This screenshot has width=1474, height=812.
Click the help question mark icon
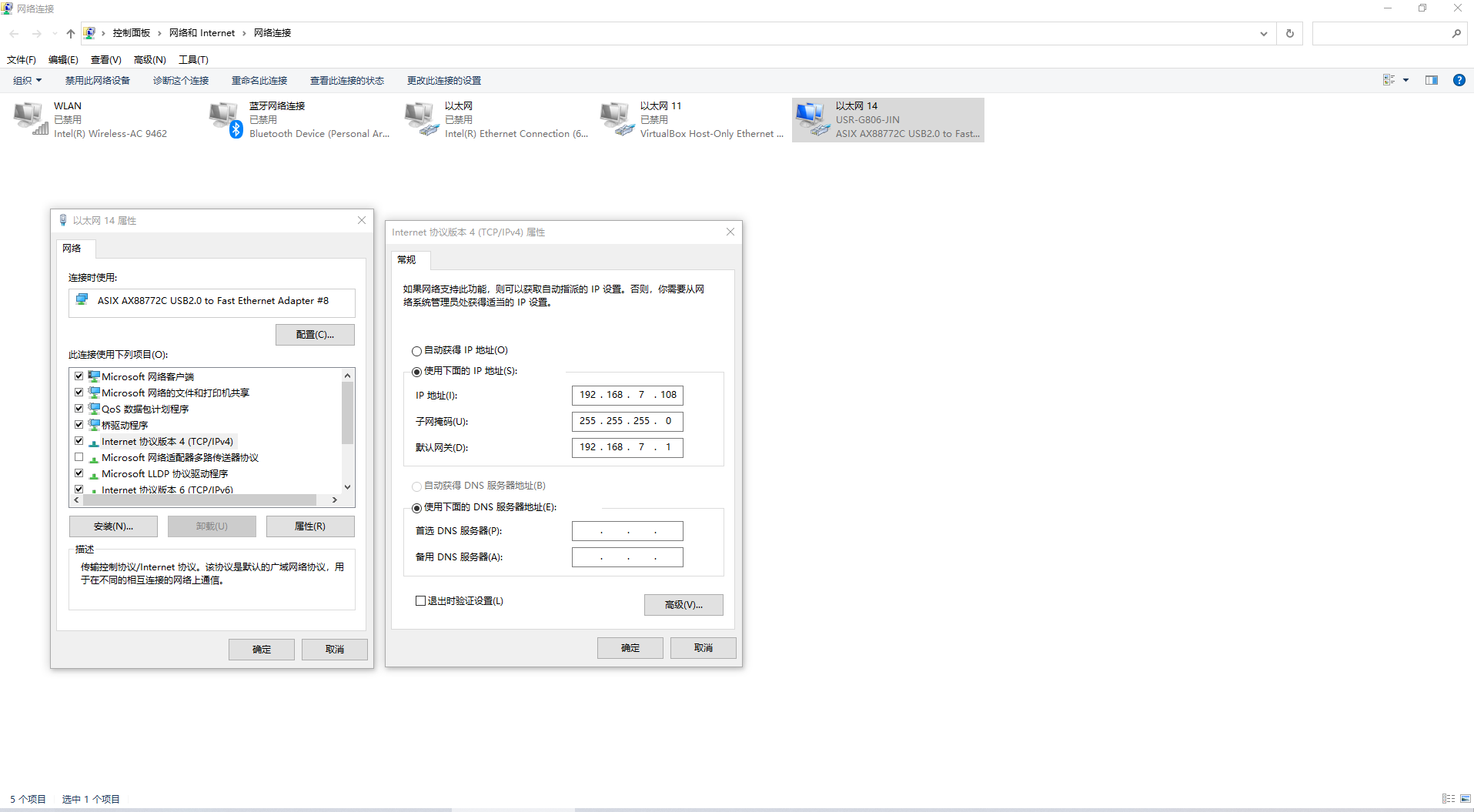[1459, 80]
